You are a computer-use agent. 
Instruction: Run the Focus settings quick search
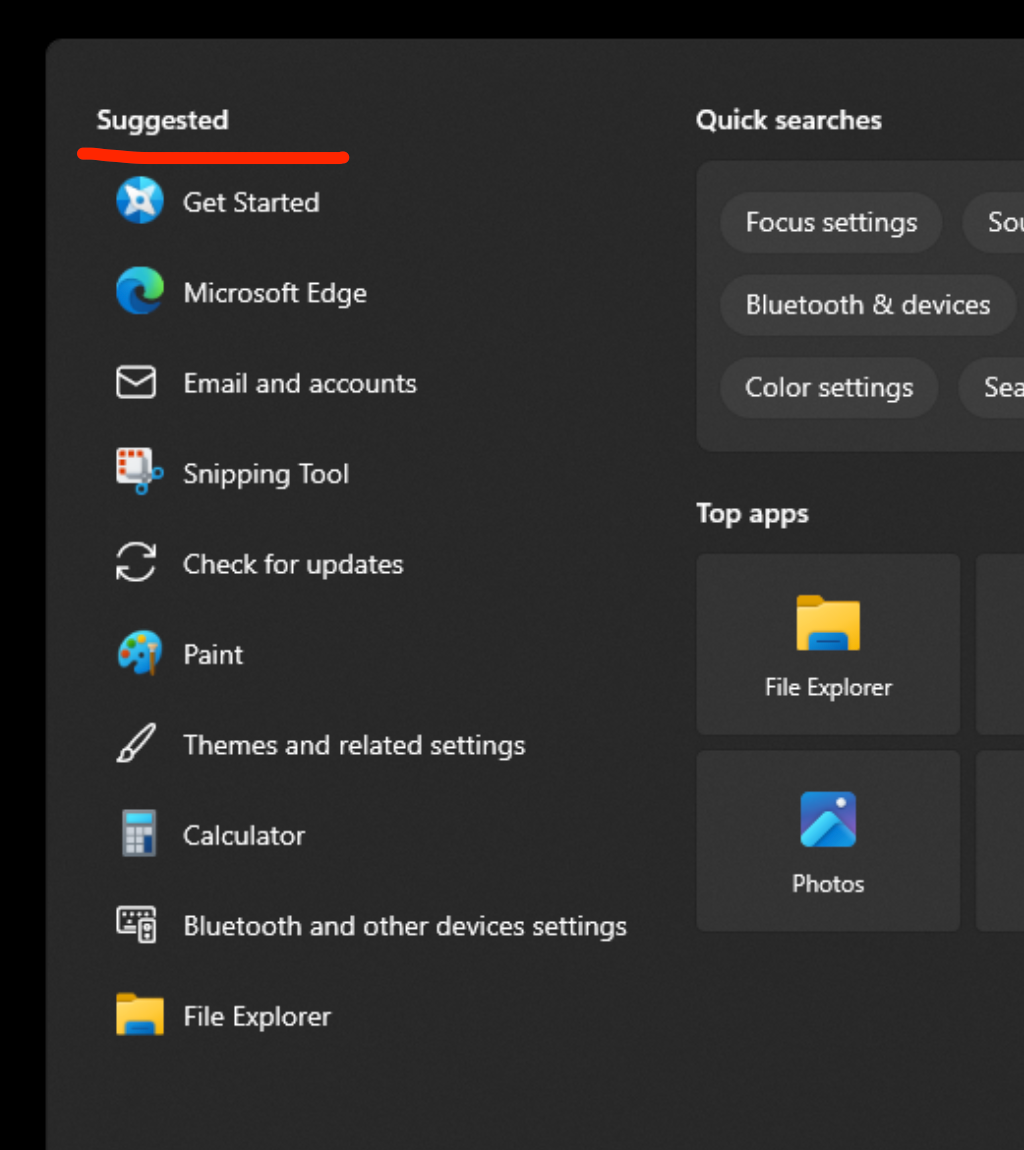click(830, 222)
